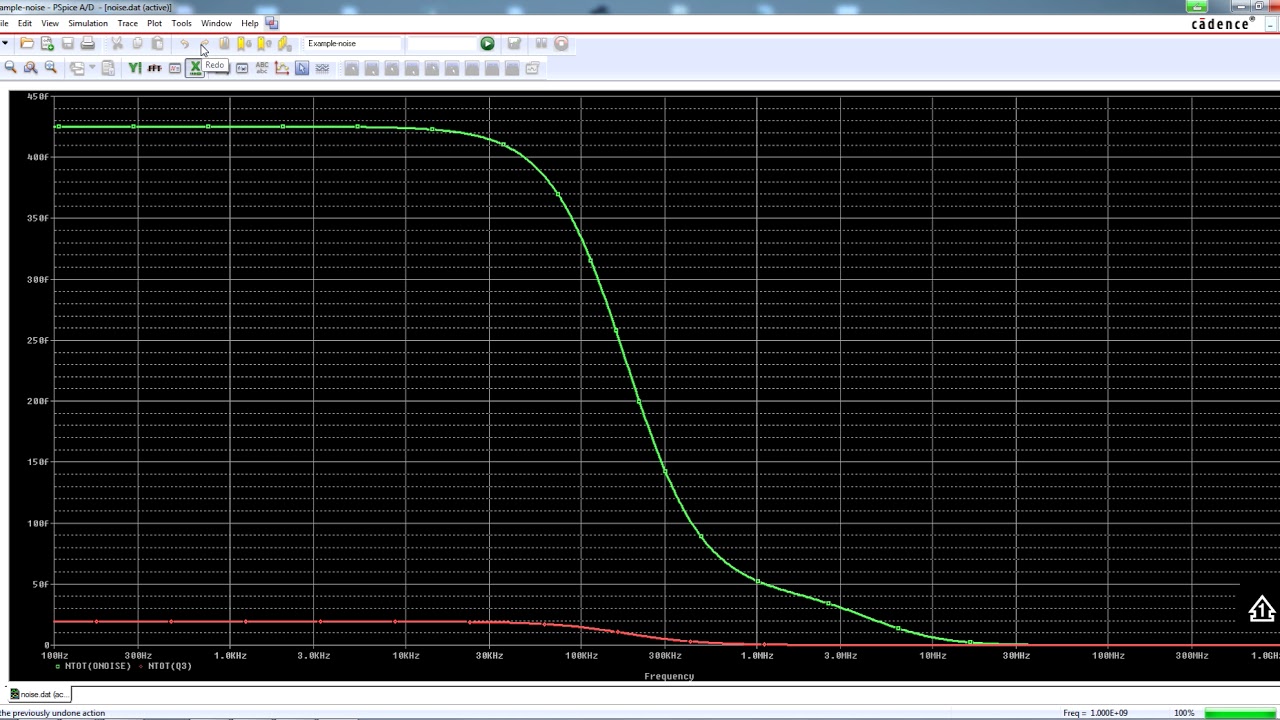Screen dimensions: 1280x720
Task: Open the View menu
Action: (x=49, y=23)
